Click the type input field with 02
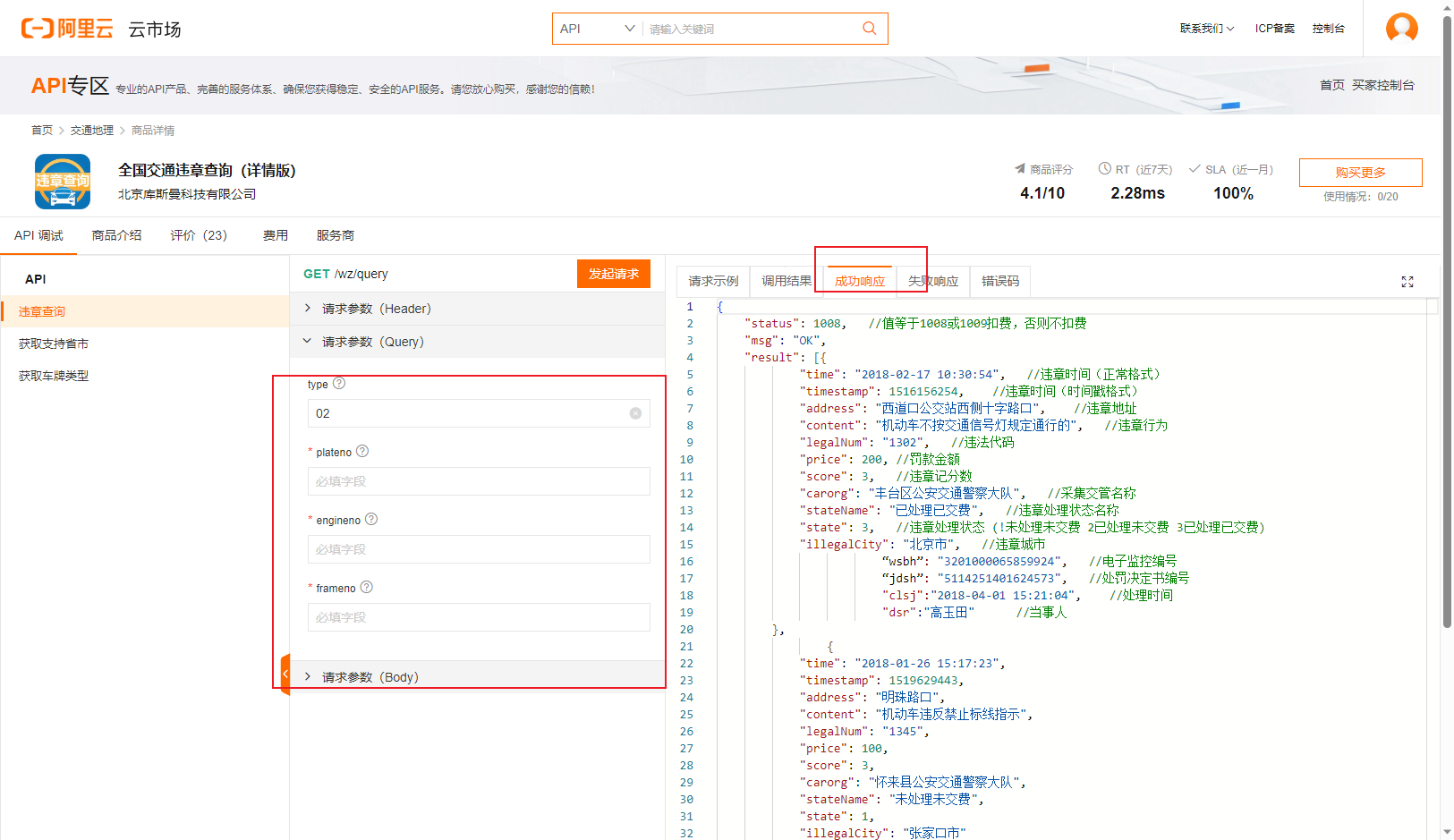1454x840 pixels. coord(479,413)
